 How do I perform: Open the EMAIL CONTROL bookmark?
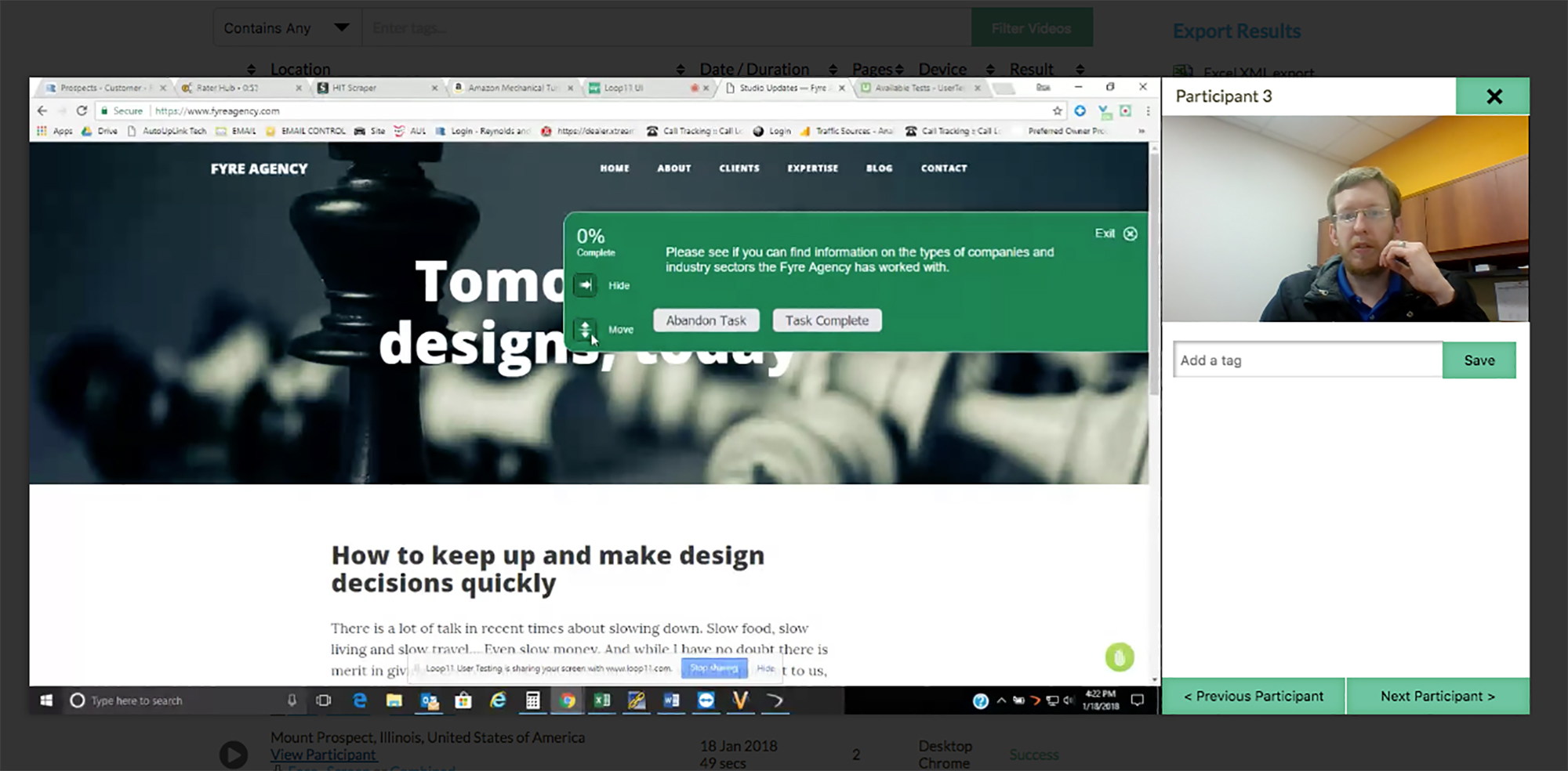click(306, 131)
